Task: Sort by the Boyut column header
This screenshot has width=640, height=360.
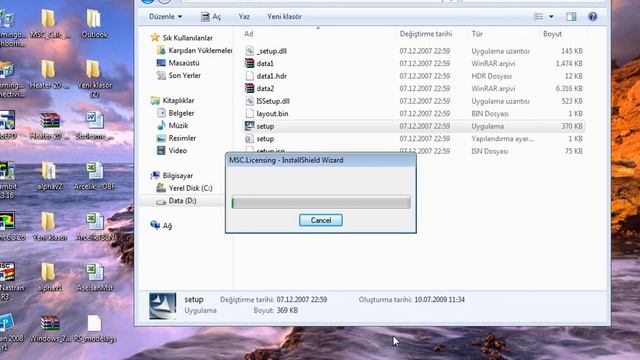Action: (x=552, y=34)
